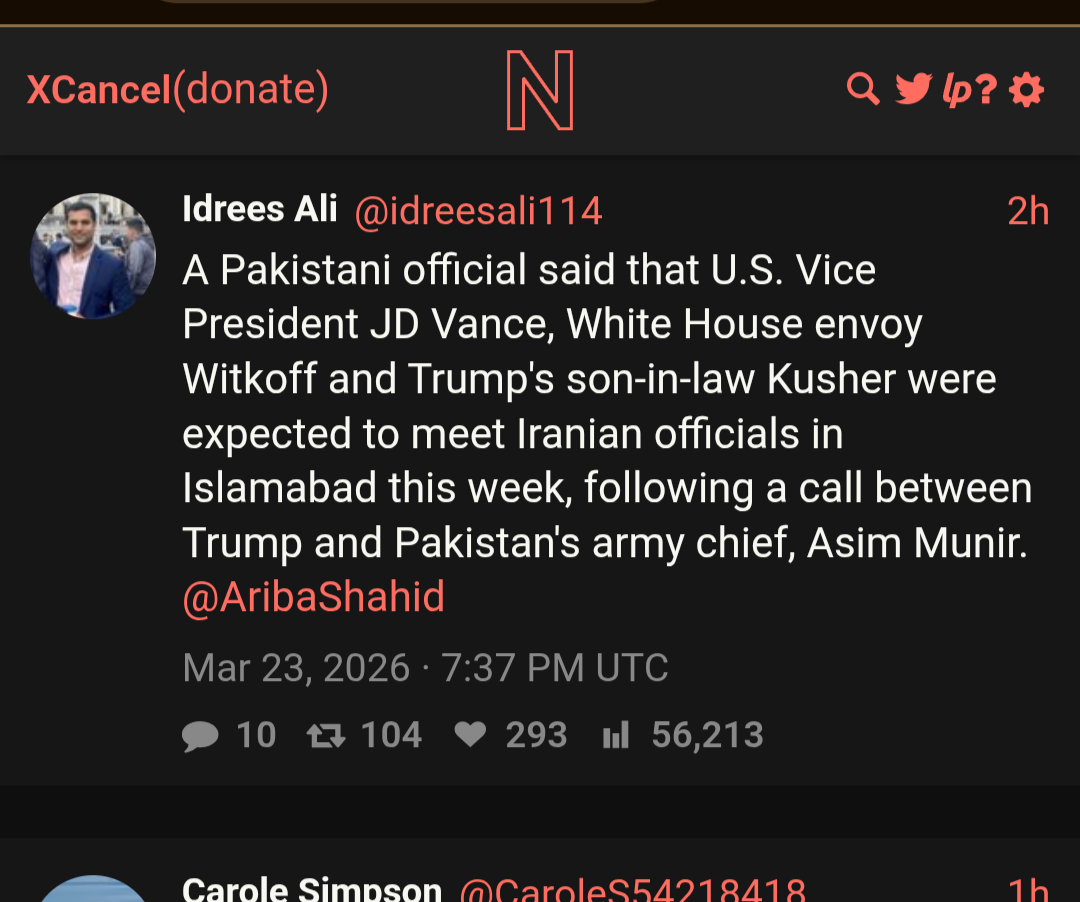Click the reply bubble icon showing 10
The height and width of the screenshot is (902, 1080).
[200, 736]
